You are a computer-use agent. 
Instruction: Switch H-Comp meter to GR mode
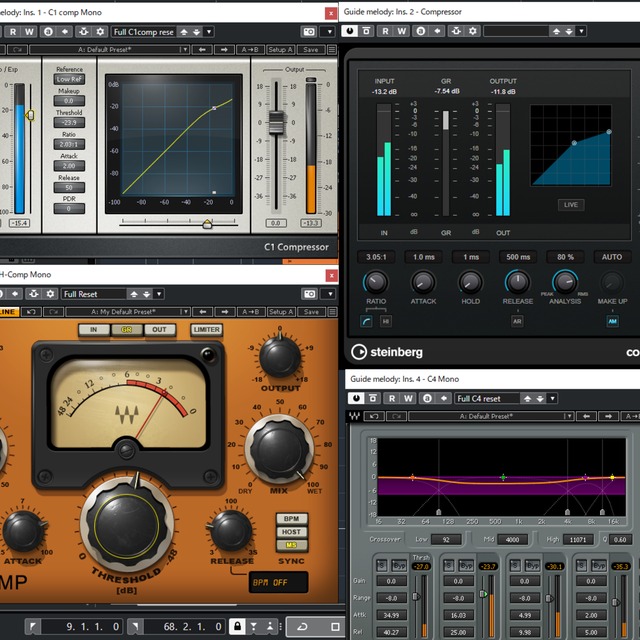[127, 329]
